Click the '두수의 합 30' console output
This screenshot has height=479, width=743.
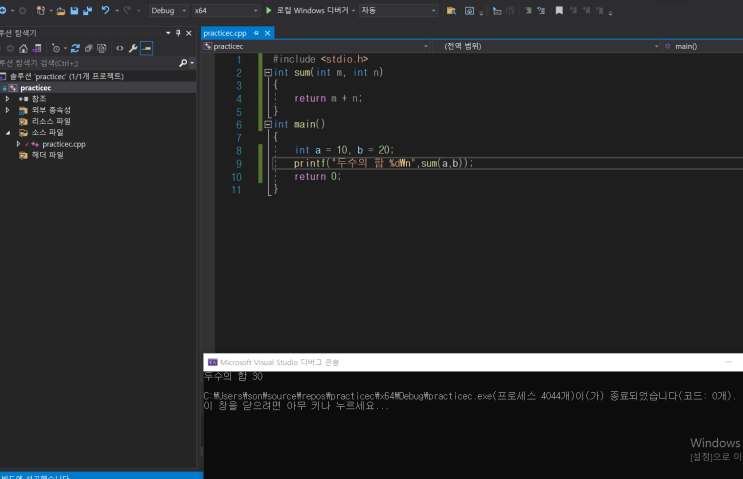[x=233, y=376]
